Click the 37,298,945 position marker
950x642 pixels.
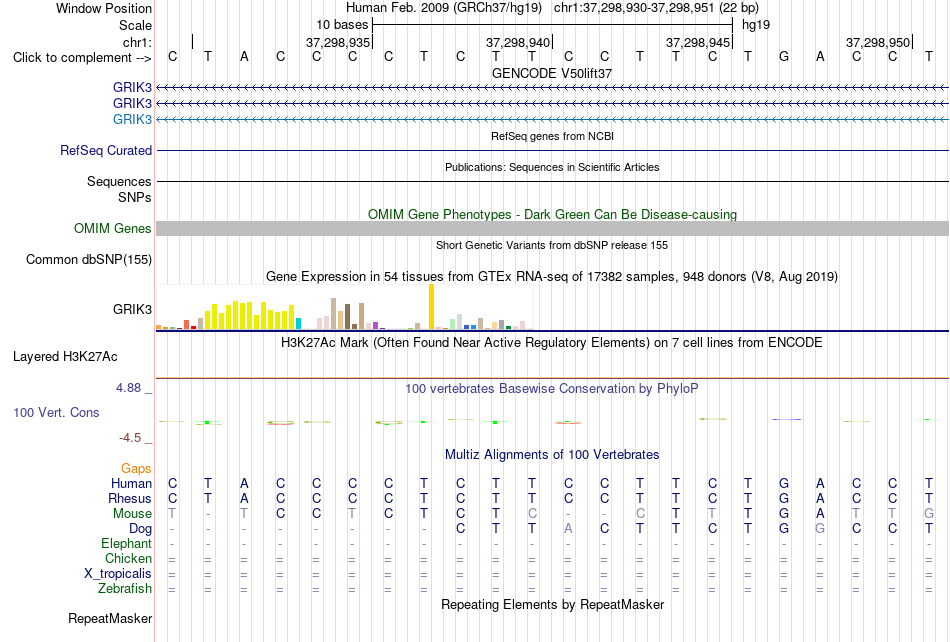(698, 42)
